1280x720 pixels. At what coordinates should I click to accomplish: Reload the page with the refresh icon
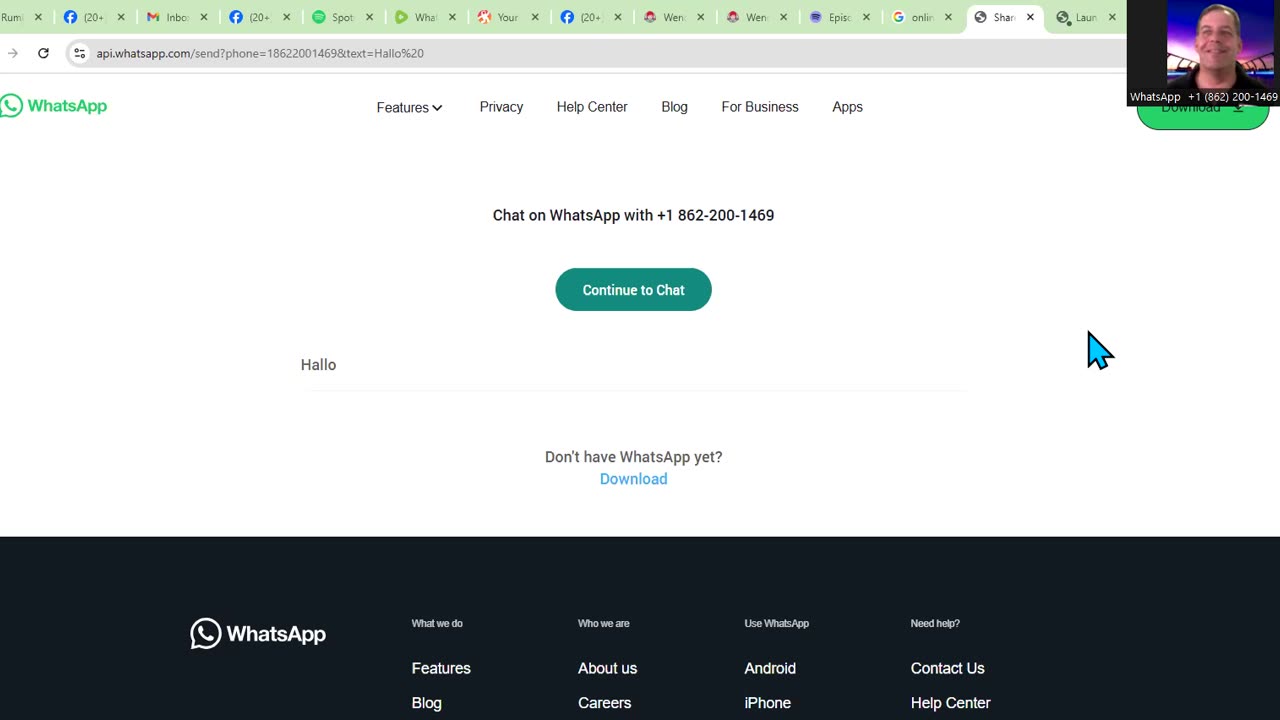[x=43, y=53]
